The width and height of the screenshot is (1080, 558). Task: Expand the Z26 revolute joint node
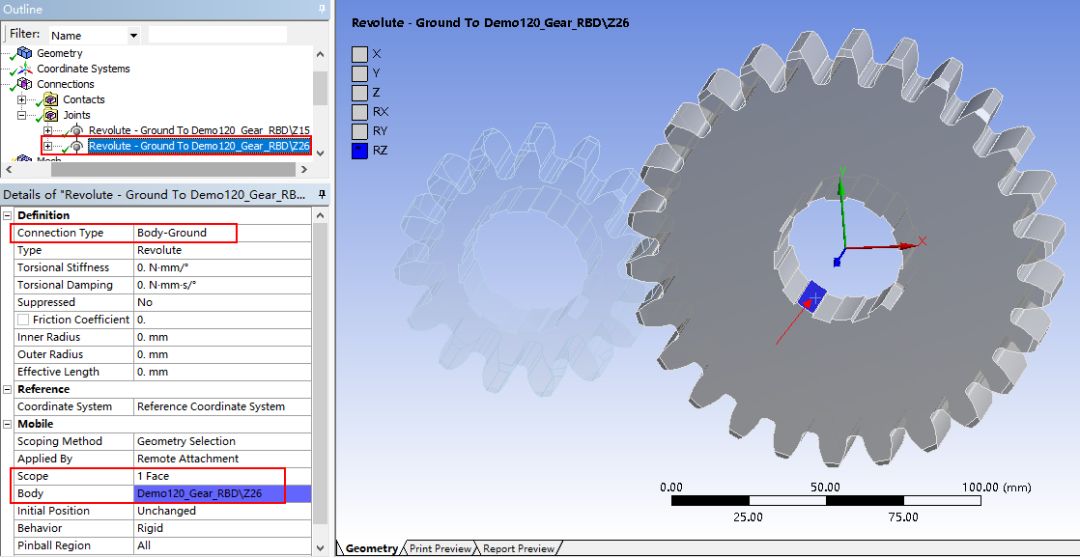pyautogui.click(x=48, y=146)
